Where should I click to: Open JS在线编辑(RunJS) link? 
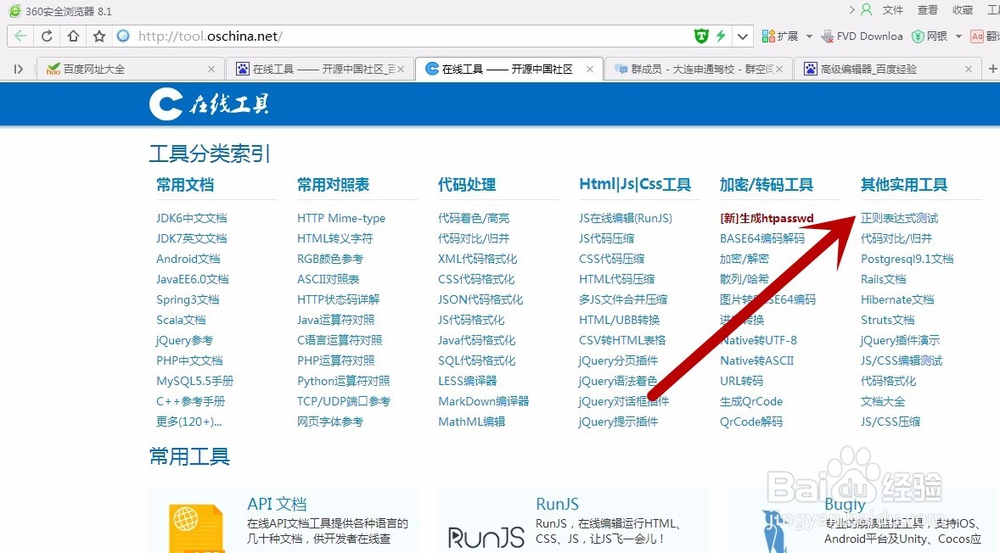(626, 218)
